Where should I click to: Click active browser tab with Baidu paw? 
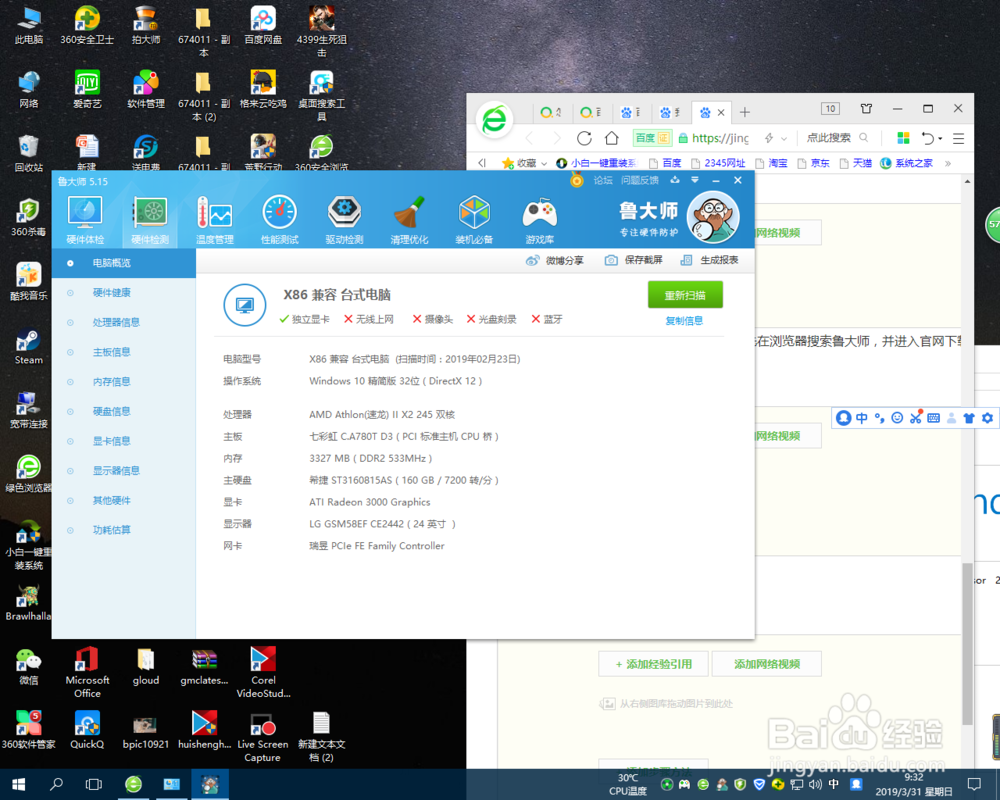[x=712, y=113]
